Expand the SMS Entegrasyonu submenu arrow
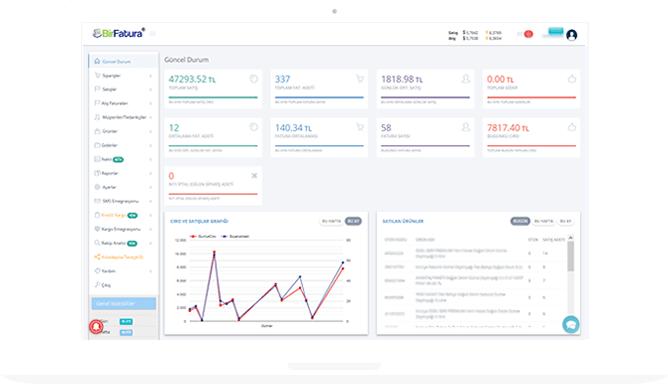 pos(150,202)
